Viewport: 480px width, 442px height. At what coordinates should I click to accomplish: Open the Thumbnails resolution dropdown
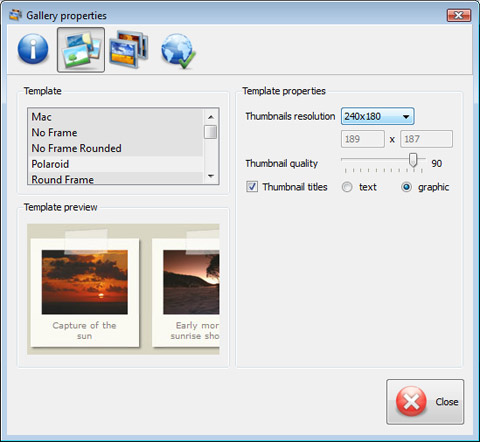click(x=377, y=116)
